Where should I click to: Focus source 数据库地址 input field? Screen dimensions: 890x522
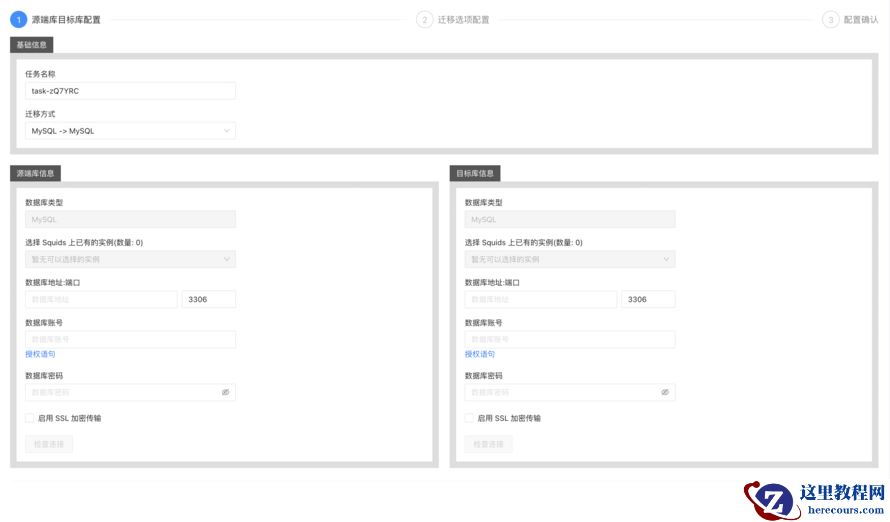101,299
